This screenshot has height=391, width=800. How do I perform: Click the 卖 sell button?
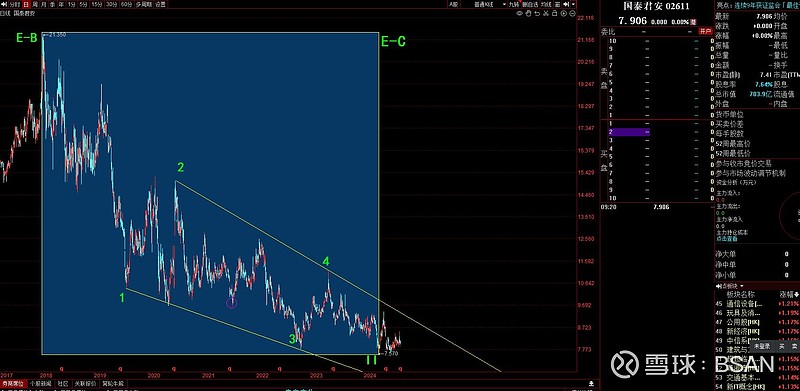point(794,346)
